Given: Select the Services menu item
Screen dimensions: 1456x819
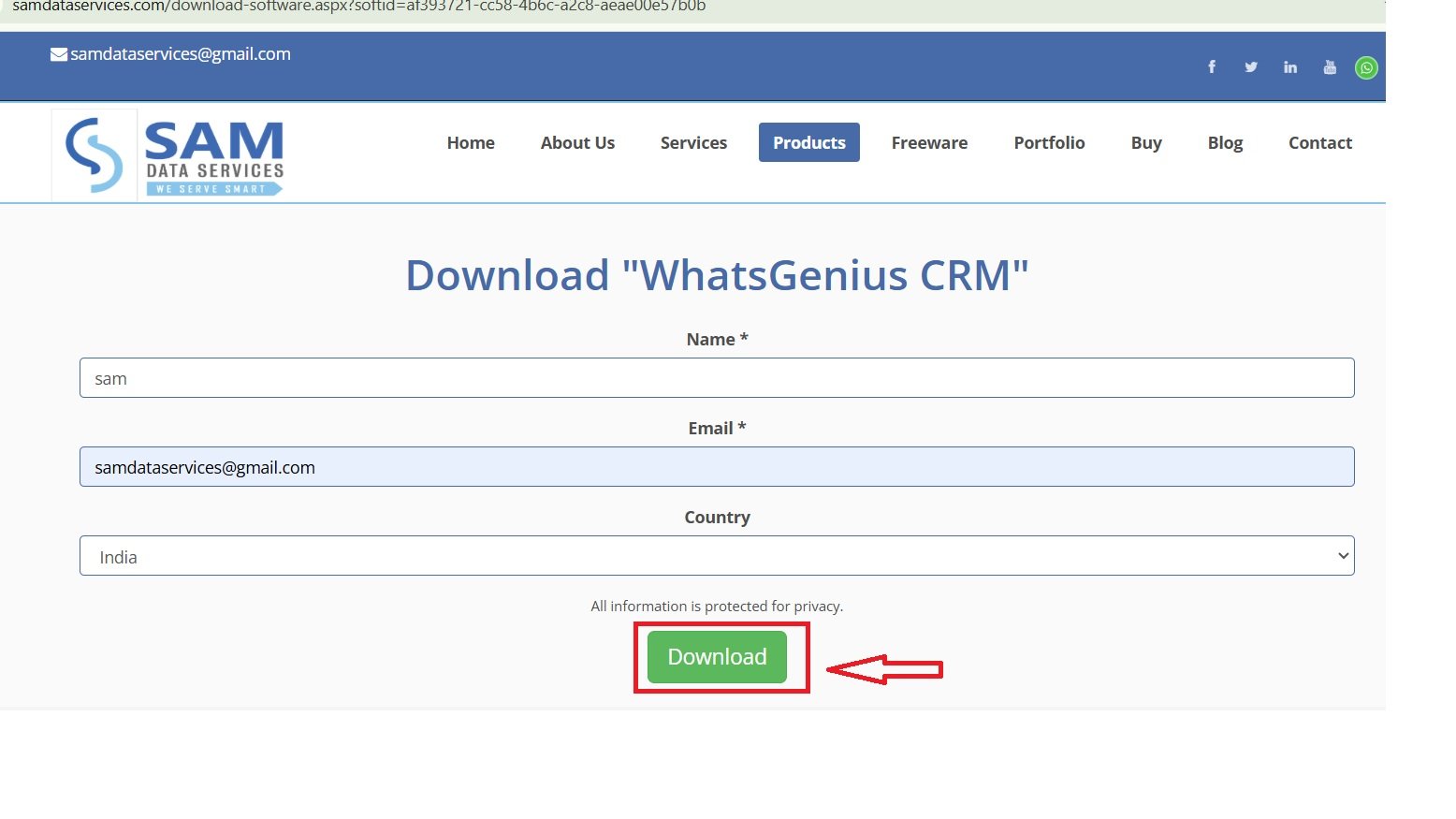Looking at the screenshot, I should (693, 142).
